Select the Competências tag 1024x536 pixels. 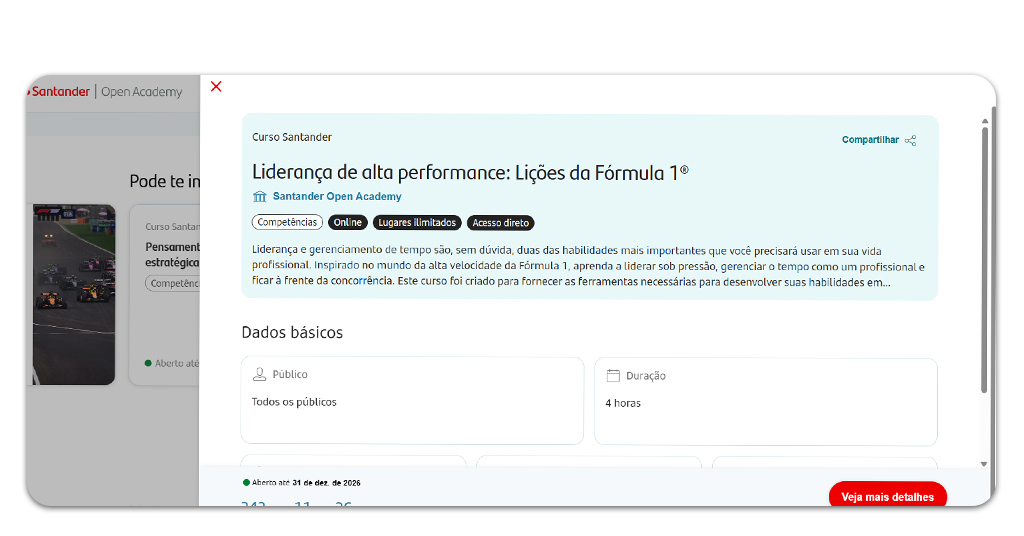pos(287,222)
